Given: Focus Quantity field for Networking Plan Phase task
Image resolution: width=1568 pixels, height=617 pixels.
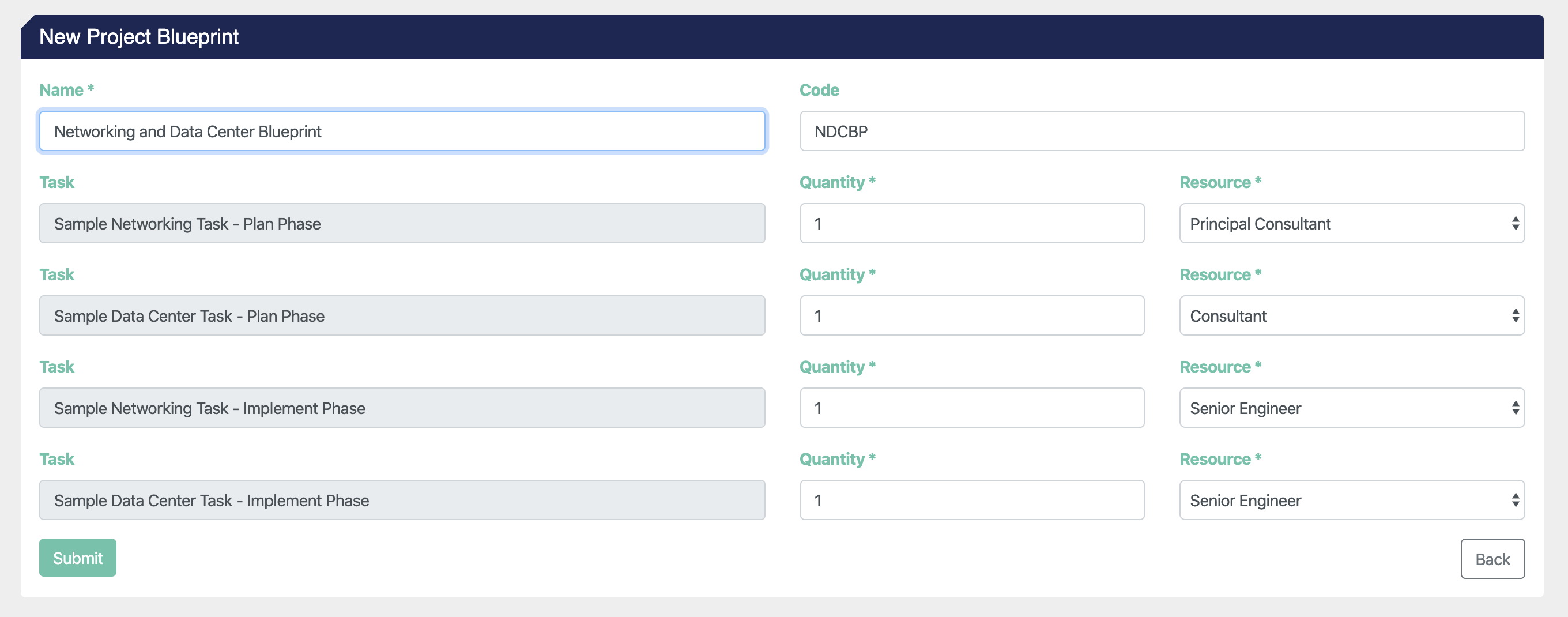Looking at the screenshot, I should click(972, 224).
